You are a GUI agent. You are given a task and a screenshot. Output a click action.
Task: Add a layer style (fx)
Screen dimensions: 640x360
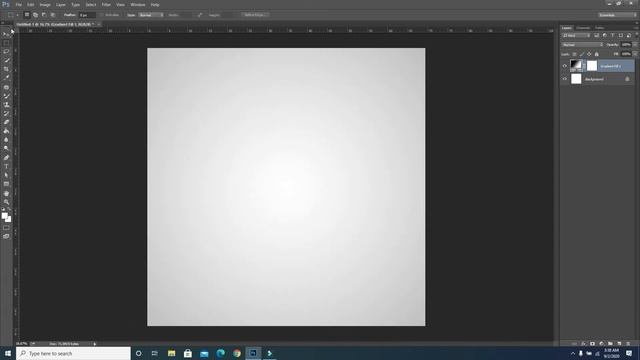[x=583, y=344]
